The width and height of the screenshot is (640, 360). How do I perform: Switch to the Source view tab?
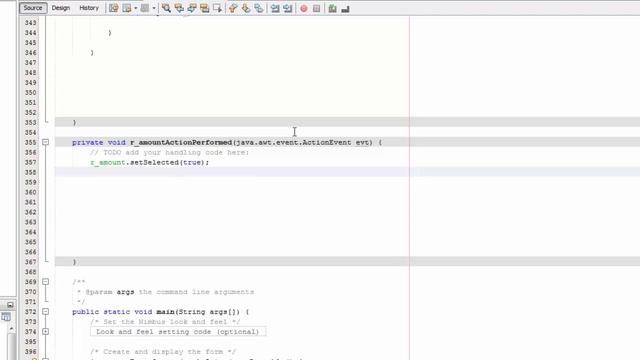coord(33,8)
